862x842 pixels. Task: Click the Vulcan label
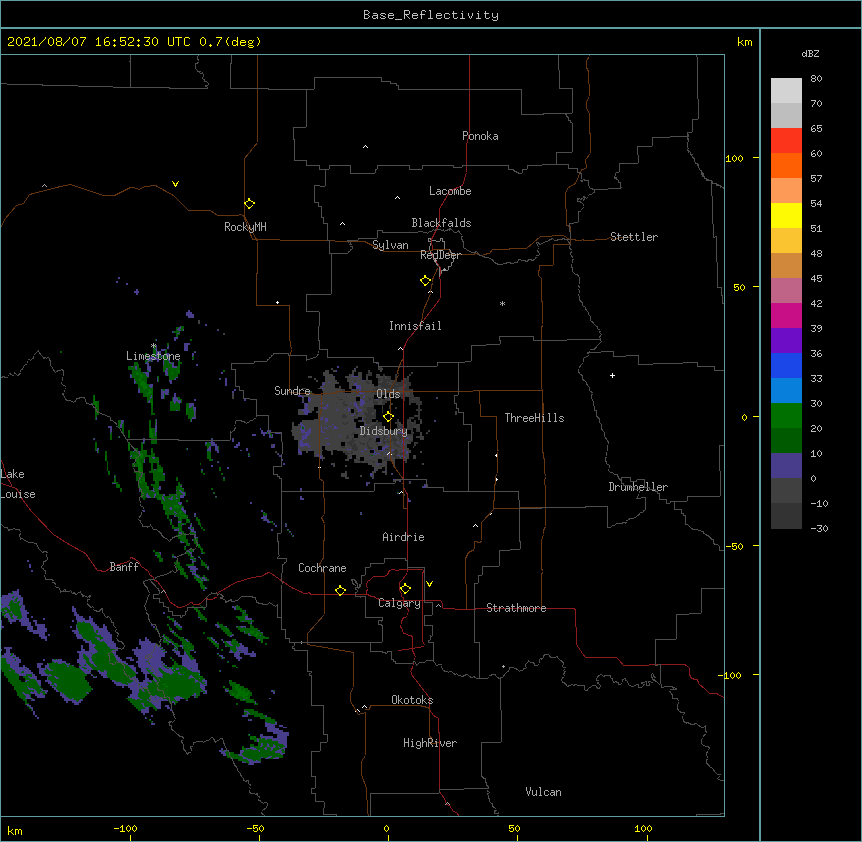pyautogui.click(x=543, y=792)
